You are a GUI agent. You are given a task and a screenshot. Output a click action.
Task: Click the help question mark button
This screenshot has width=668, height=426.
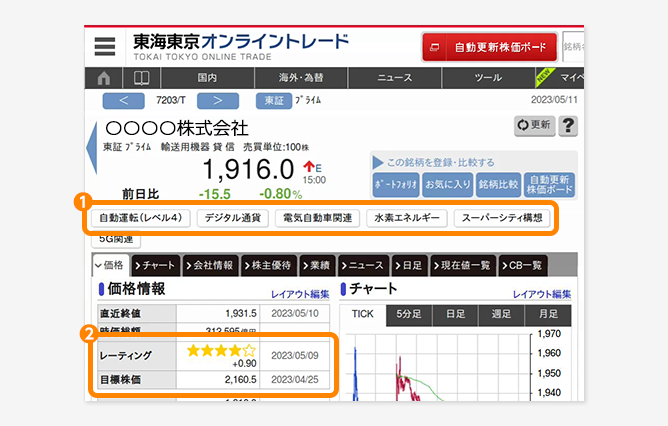(x=568, y=126)
